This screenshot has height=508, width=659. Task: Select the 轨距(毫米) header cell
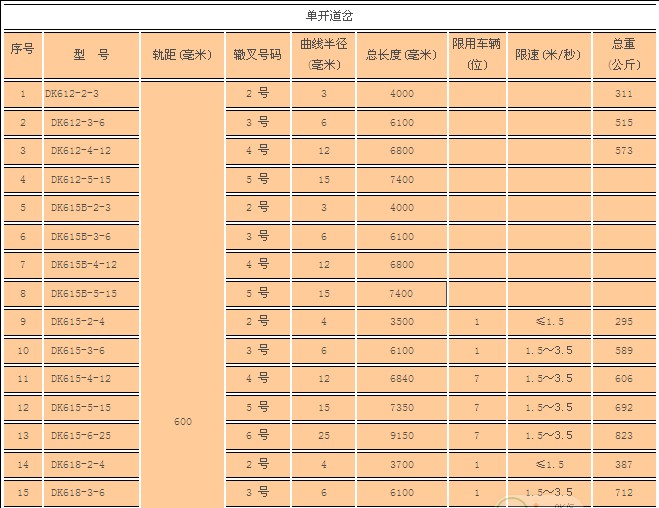click(182, 54)
